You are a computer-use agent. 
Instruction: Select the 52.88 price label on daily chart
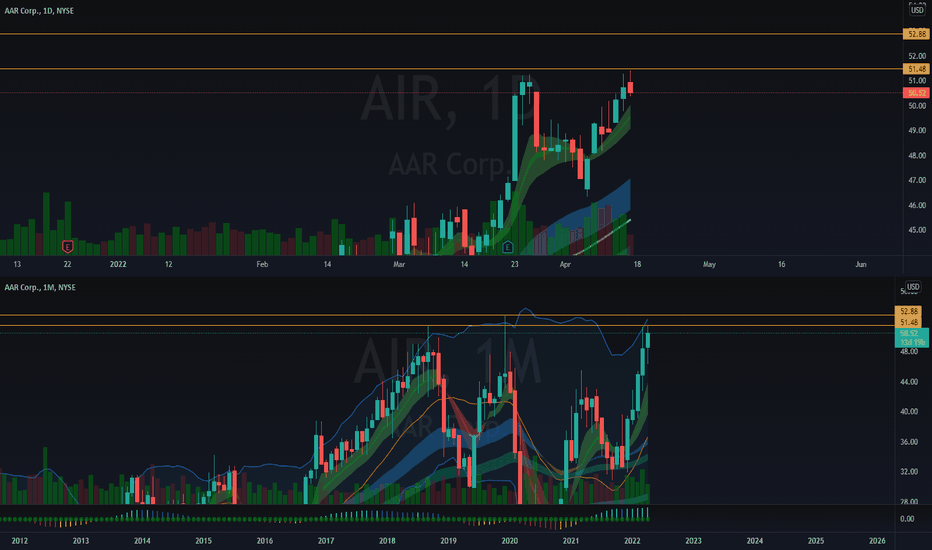coord(916,34)
